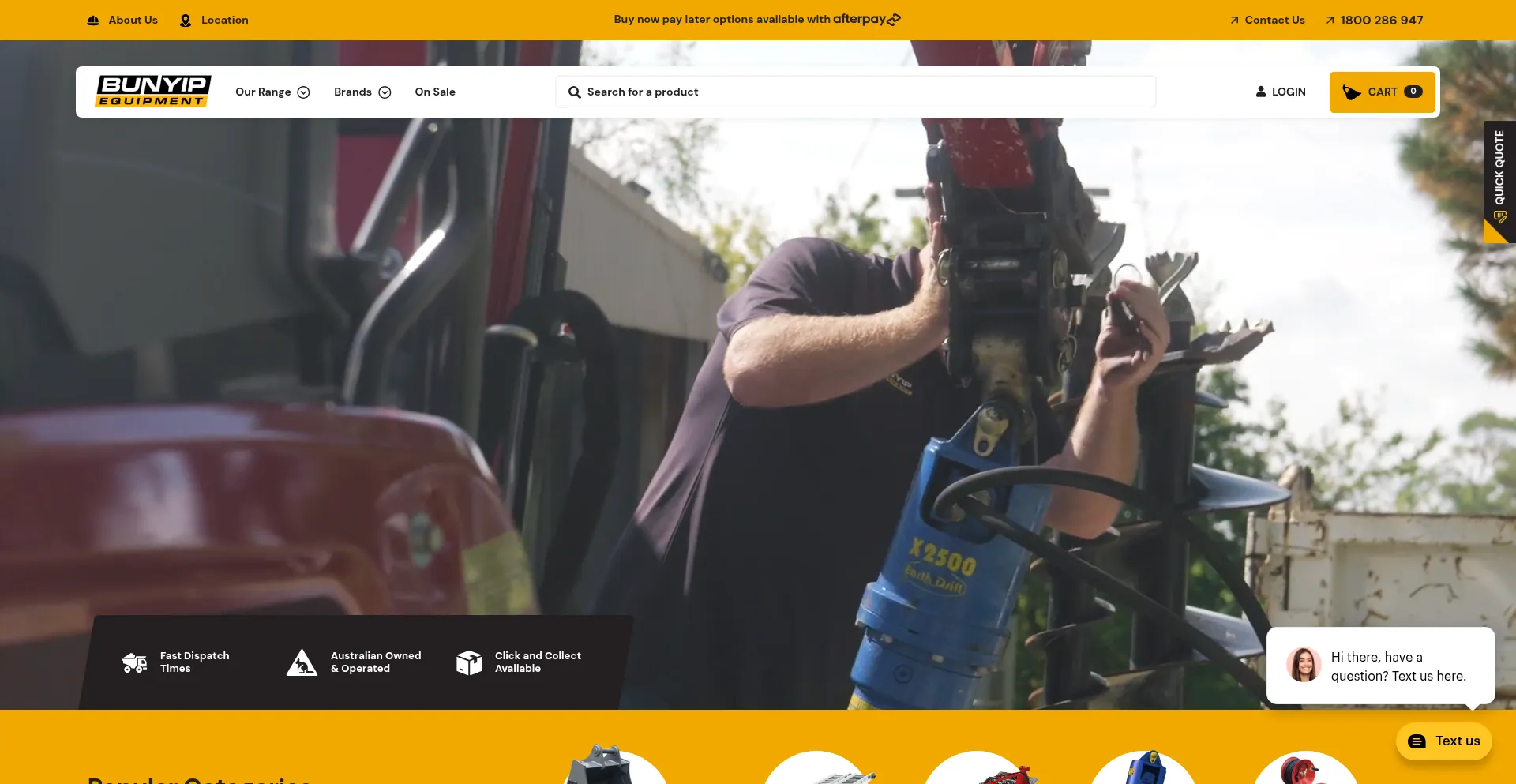This screenshot has height=784, width=1516.
Task: Click the Search for a product field
Action: point(855,92)
